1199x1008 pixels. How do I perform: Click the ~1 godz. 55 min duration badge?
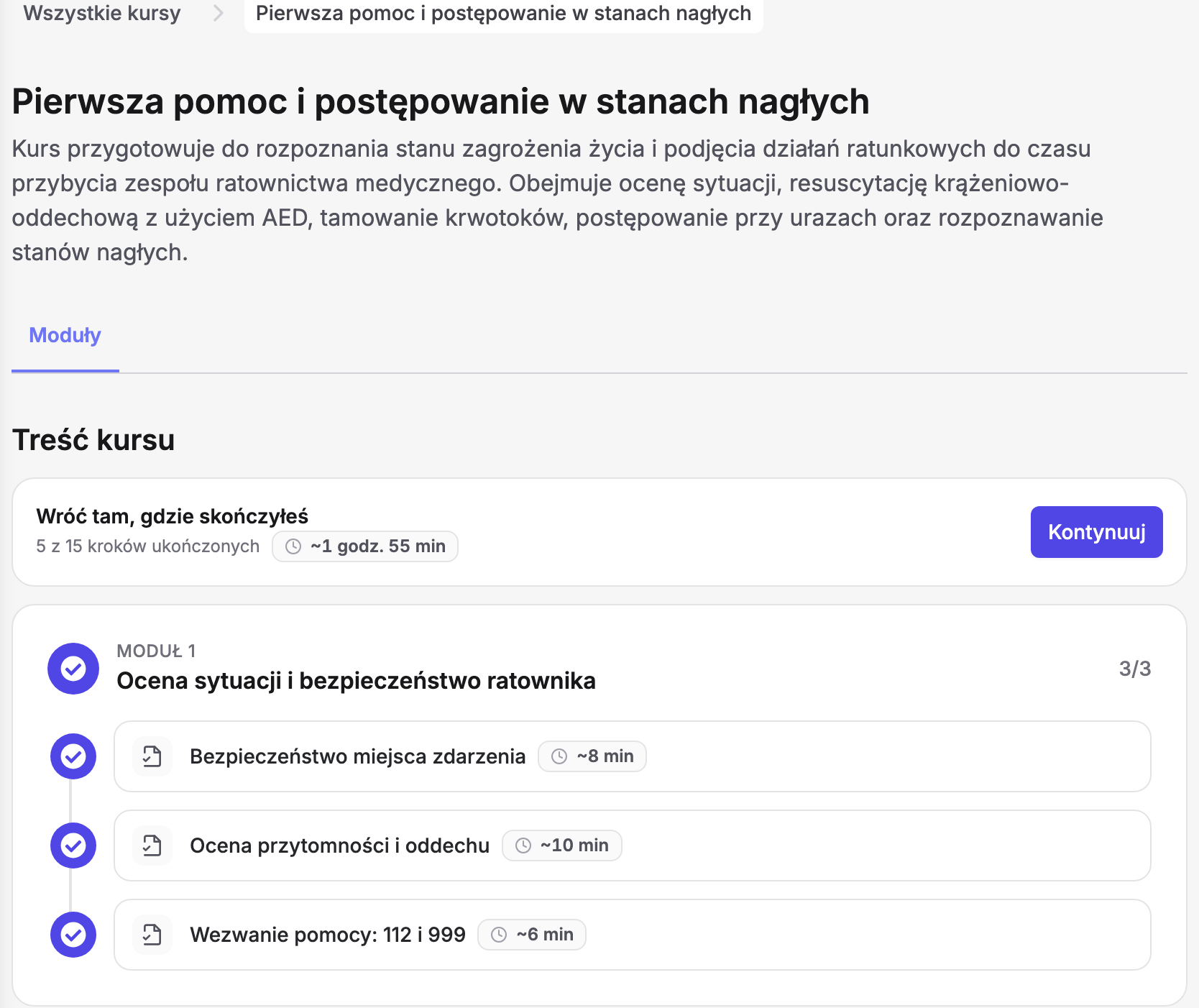(x=365, y=546)
